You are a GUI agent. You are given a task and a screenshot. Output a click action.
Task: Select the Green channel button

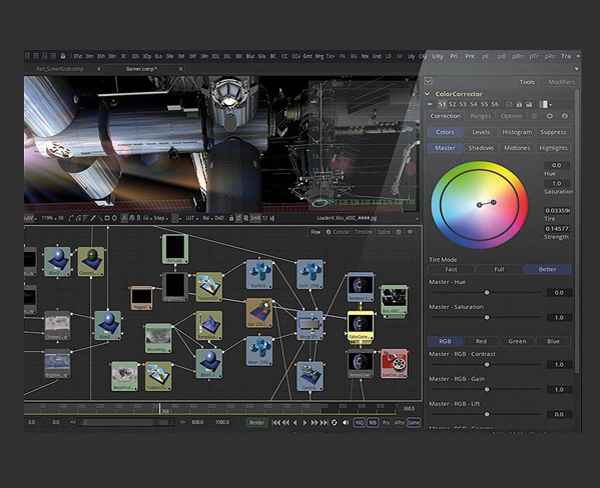point(517,341)
